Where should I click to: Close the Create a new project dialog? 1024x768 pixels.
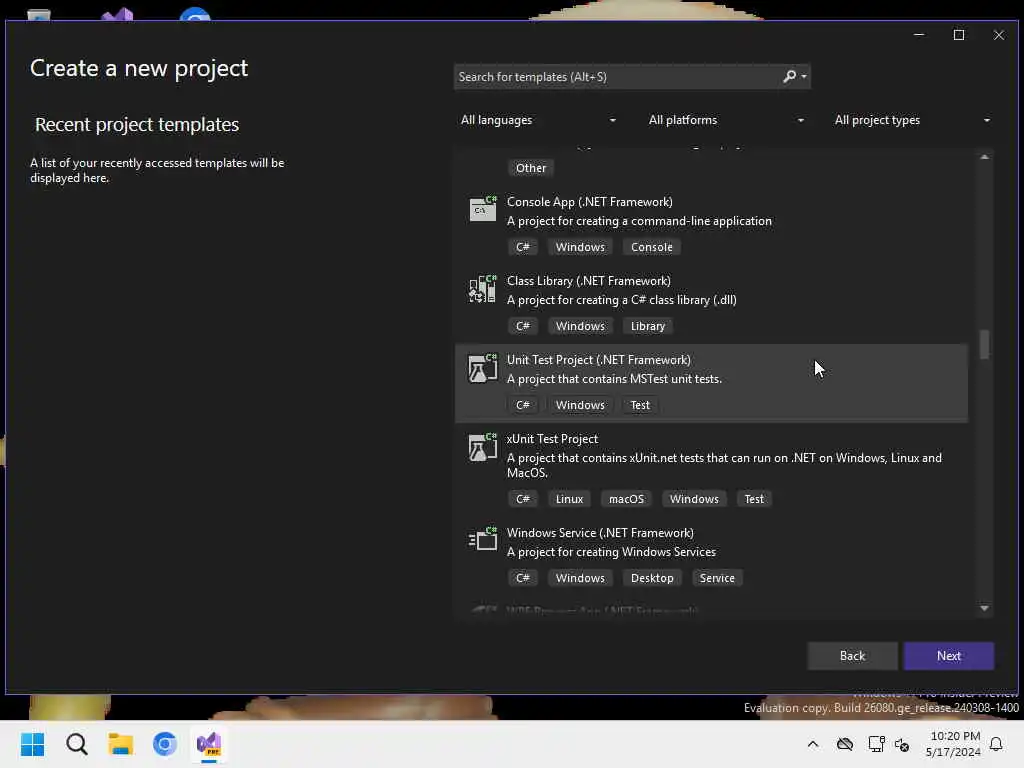tap(999, 35)
